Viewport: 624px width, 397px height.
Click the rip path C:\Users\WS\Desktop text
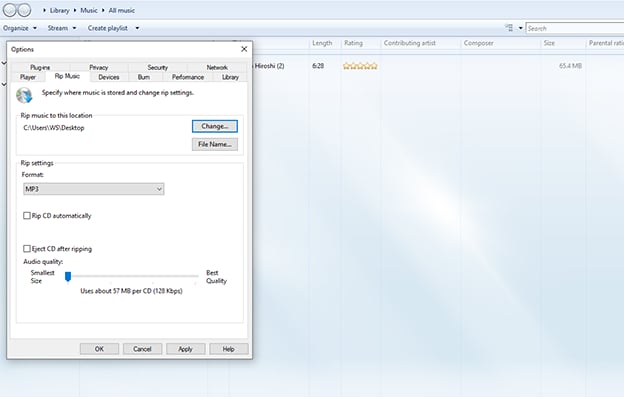pyautogui.click(x=54, y=128)
